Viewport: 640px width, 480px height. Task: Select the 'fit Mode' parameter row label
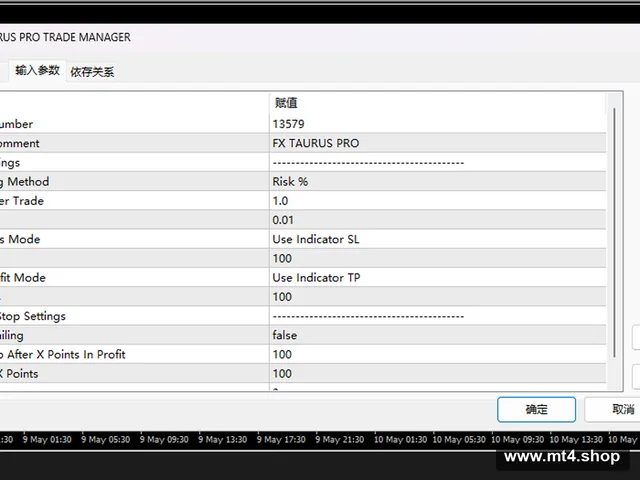coord(134,278)
